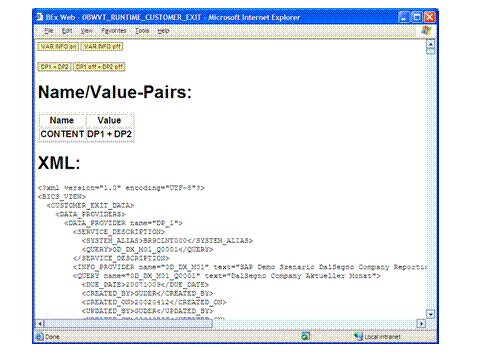Click the DP1 + DP2 button
480x361 pixels.
pos(54,67)
